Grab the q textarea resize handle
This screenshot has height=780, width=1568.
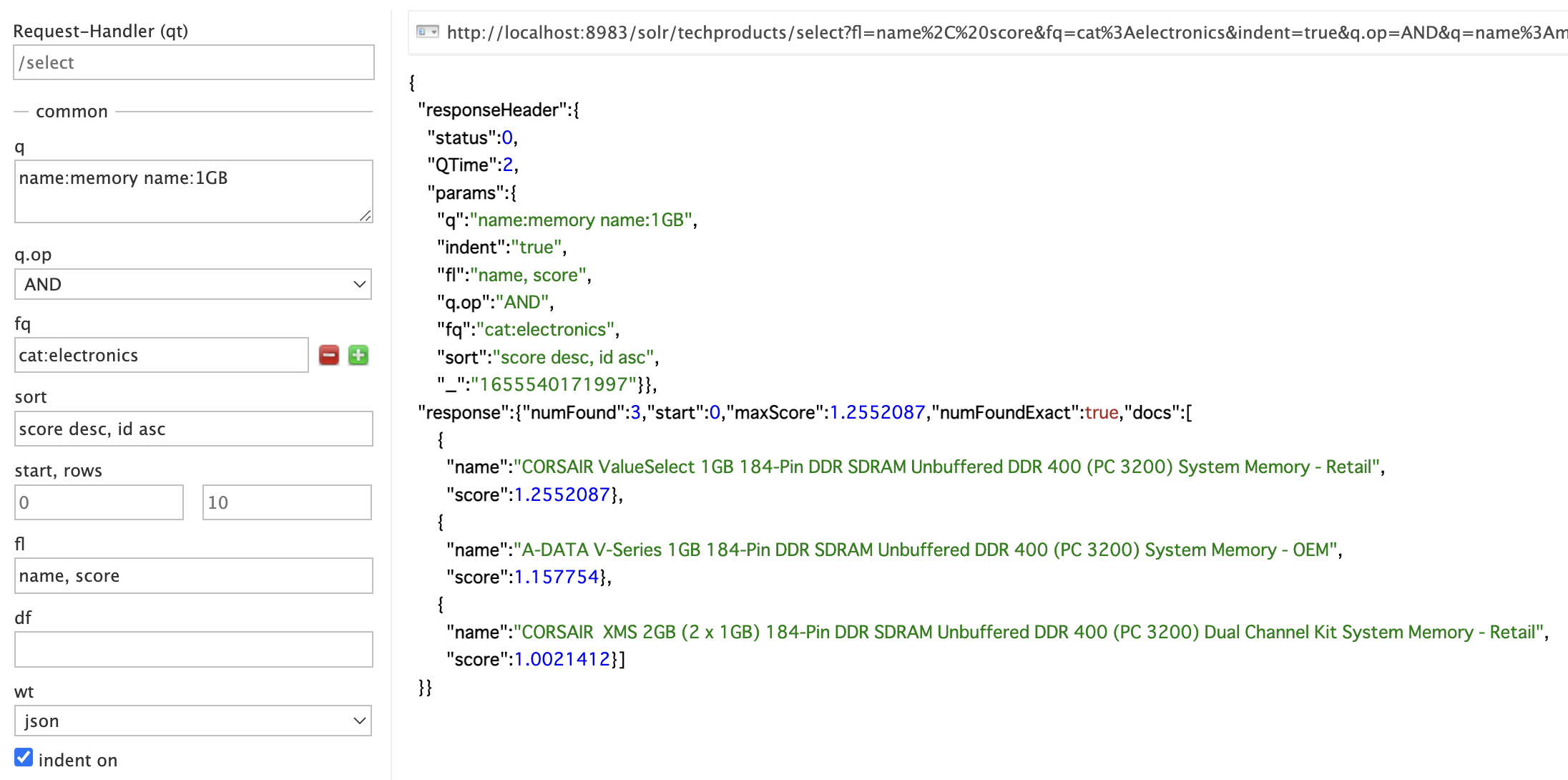(x=366, y=215)
